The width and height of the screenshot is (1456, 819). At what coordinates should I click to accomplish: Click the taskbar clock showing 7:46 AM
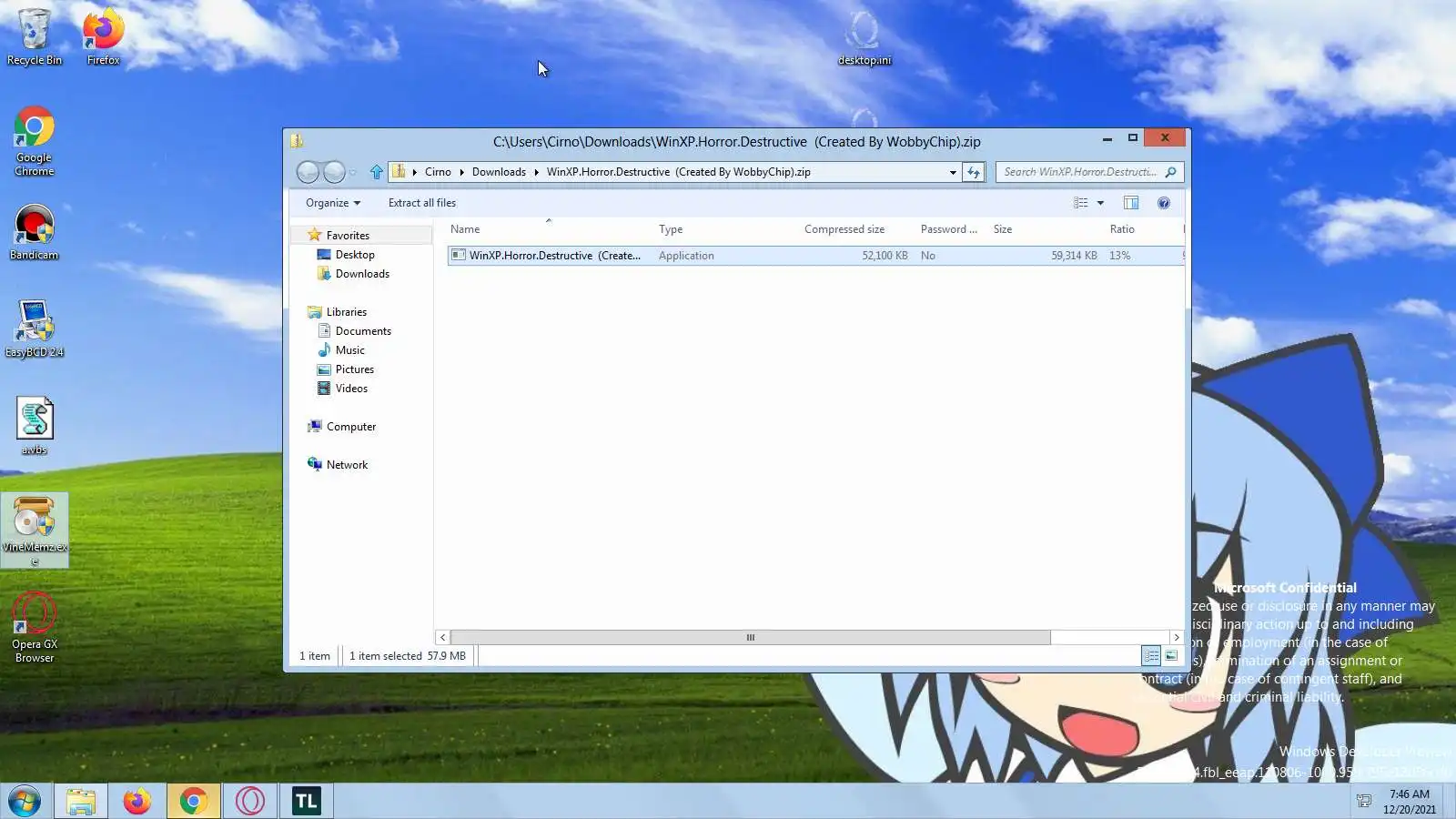click(1410, 802)
